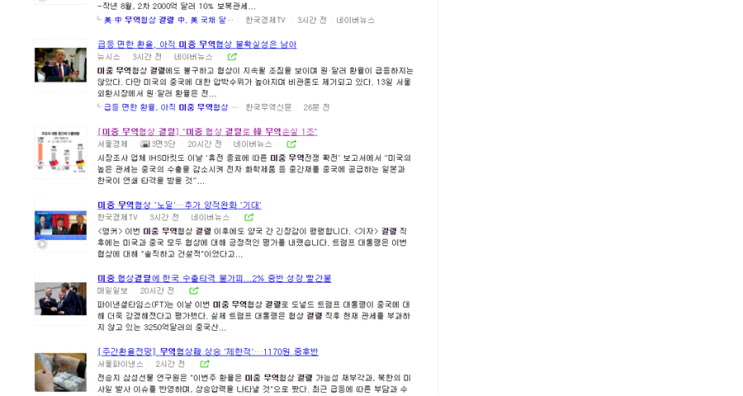
Task: Click snippet '-작년 8월, 2차 2000억 달러 10% 보복관세'
Action: pyautogui.click(x=176, y=7)
